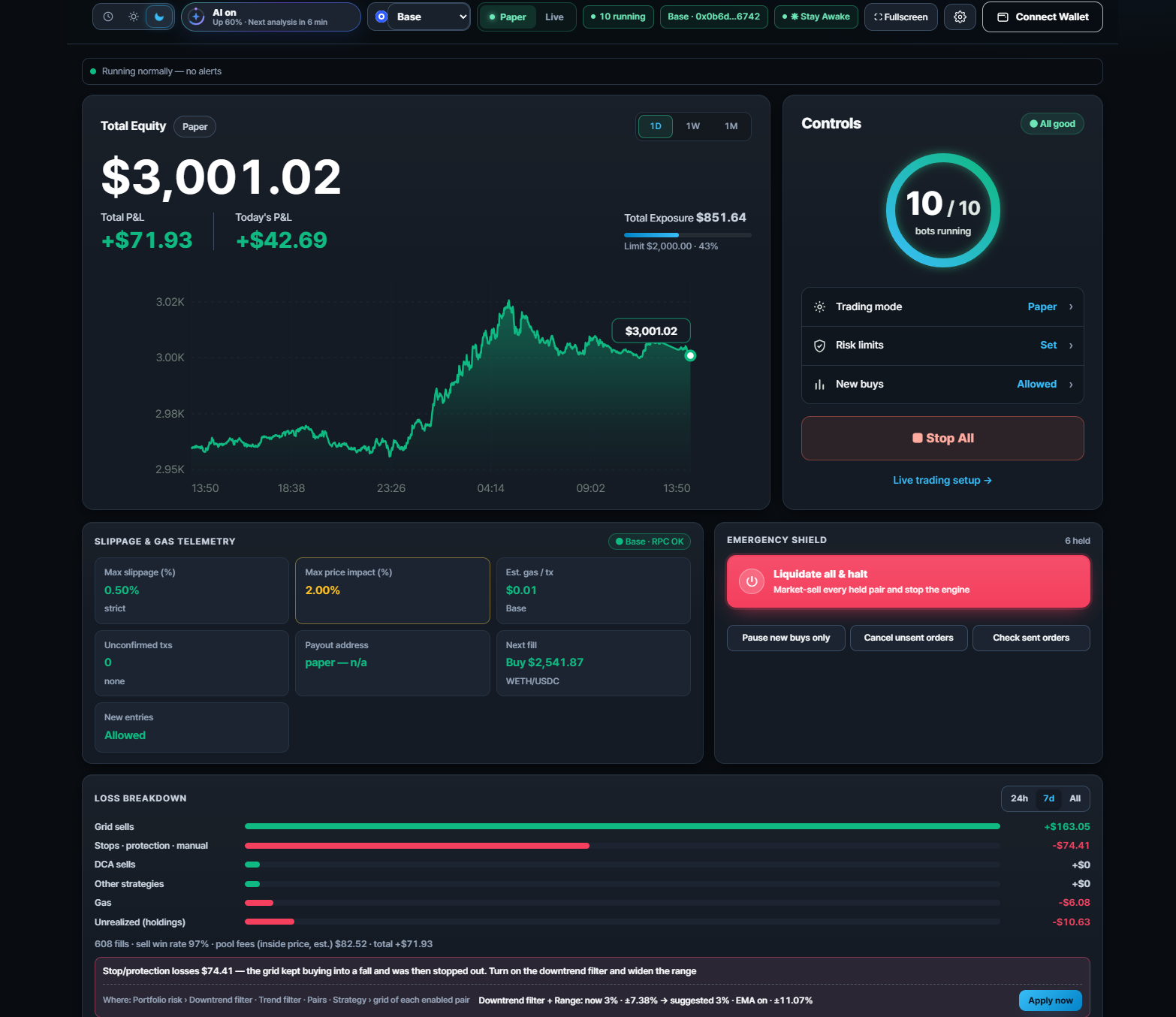Click the Base · RPC OK badge

coord(650,542)
